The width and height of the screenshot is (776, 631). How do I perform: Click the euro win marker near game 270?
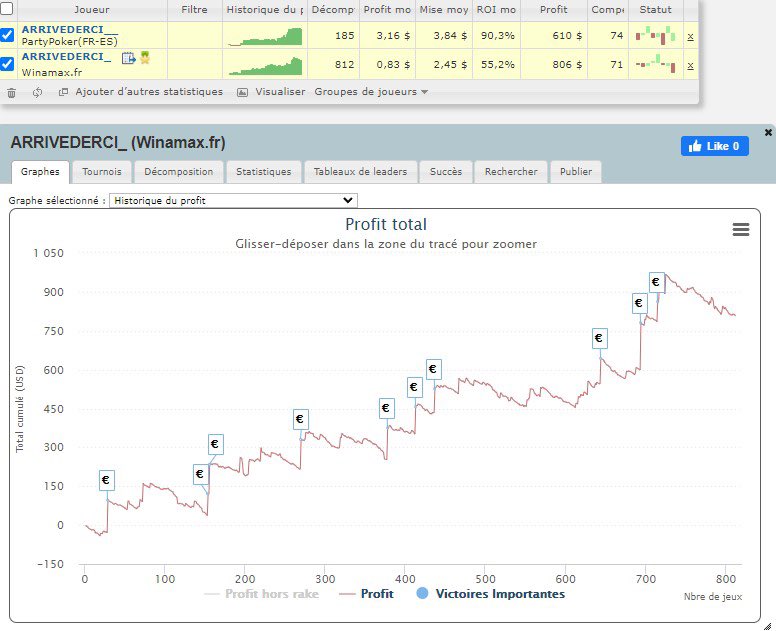click(300, 419)
